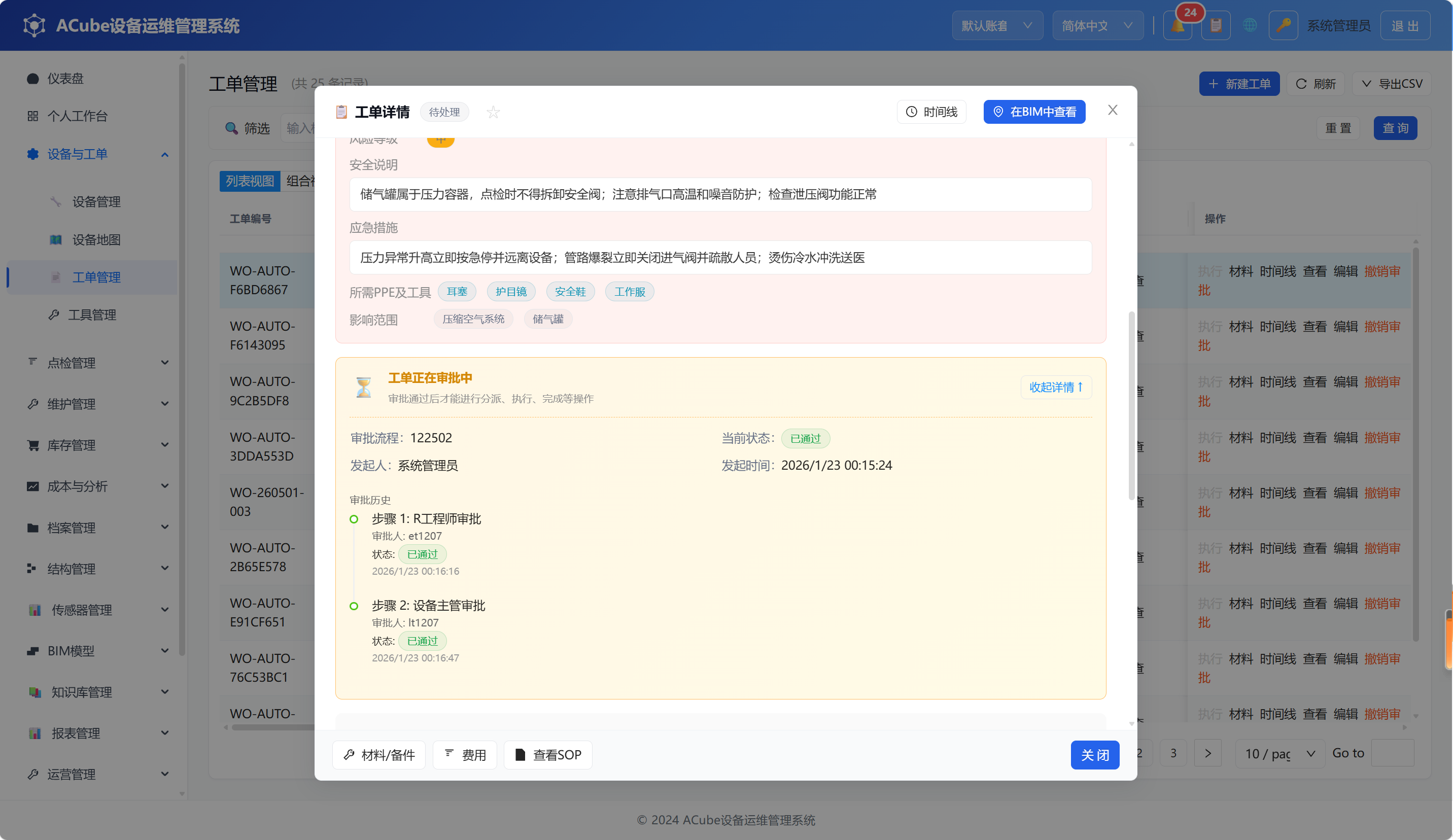
Task: Click the Go to page input
Action: pyautogui.click(x=1392, y=753)
